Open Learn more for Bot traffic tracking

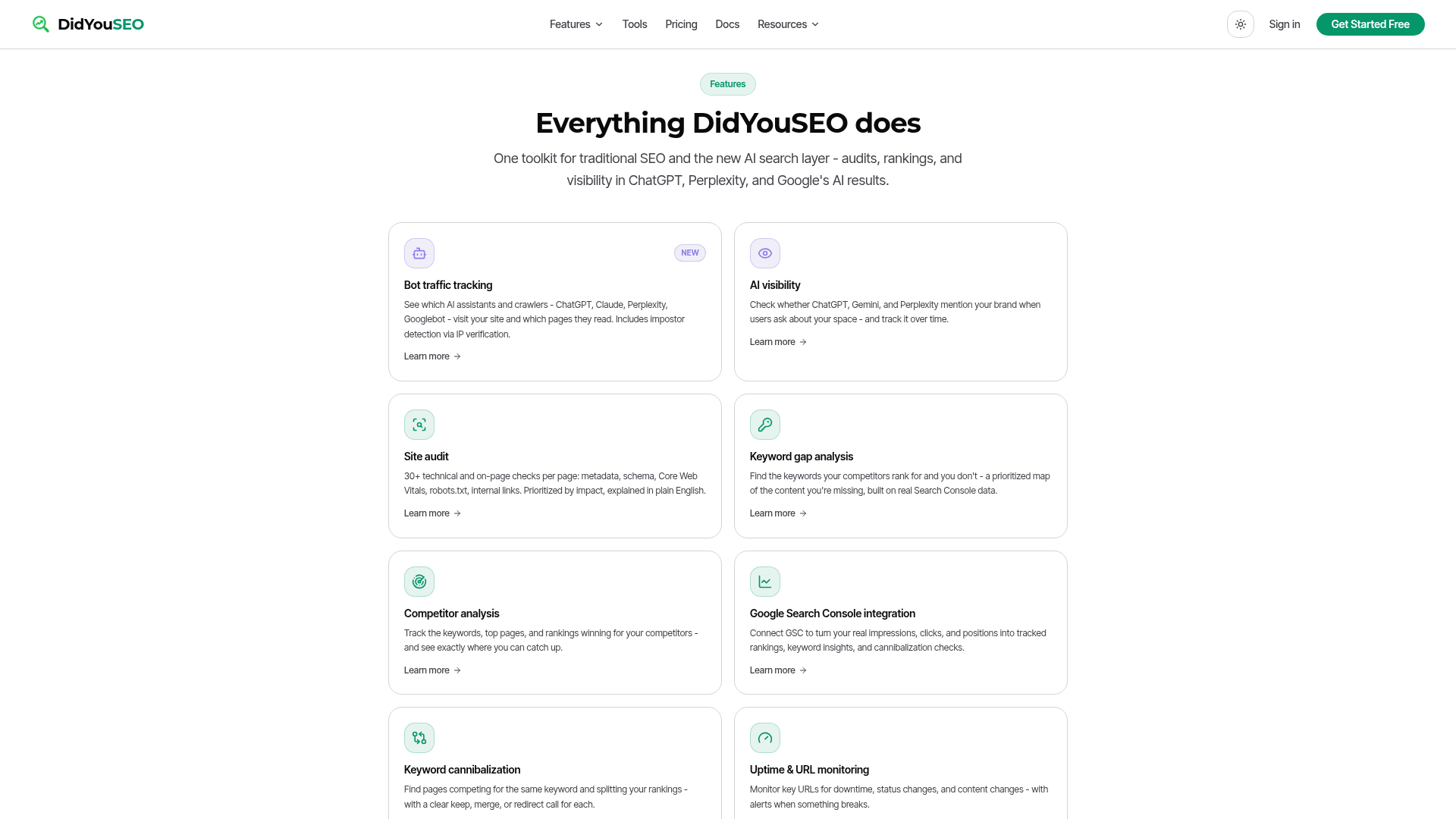click(432, 356)
